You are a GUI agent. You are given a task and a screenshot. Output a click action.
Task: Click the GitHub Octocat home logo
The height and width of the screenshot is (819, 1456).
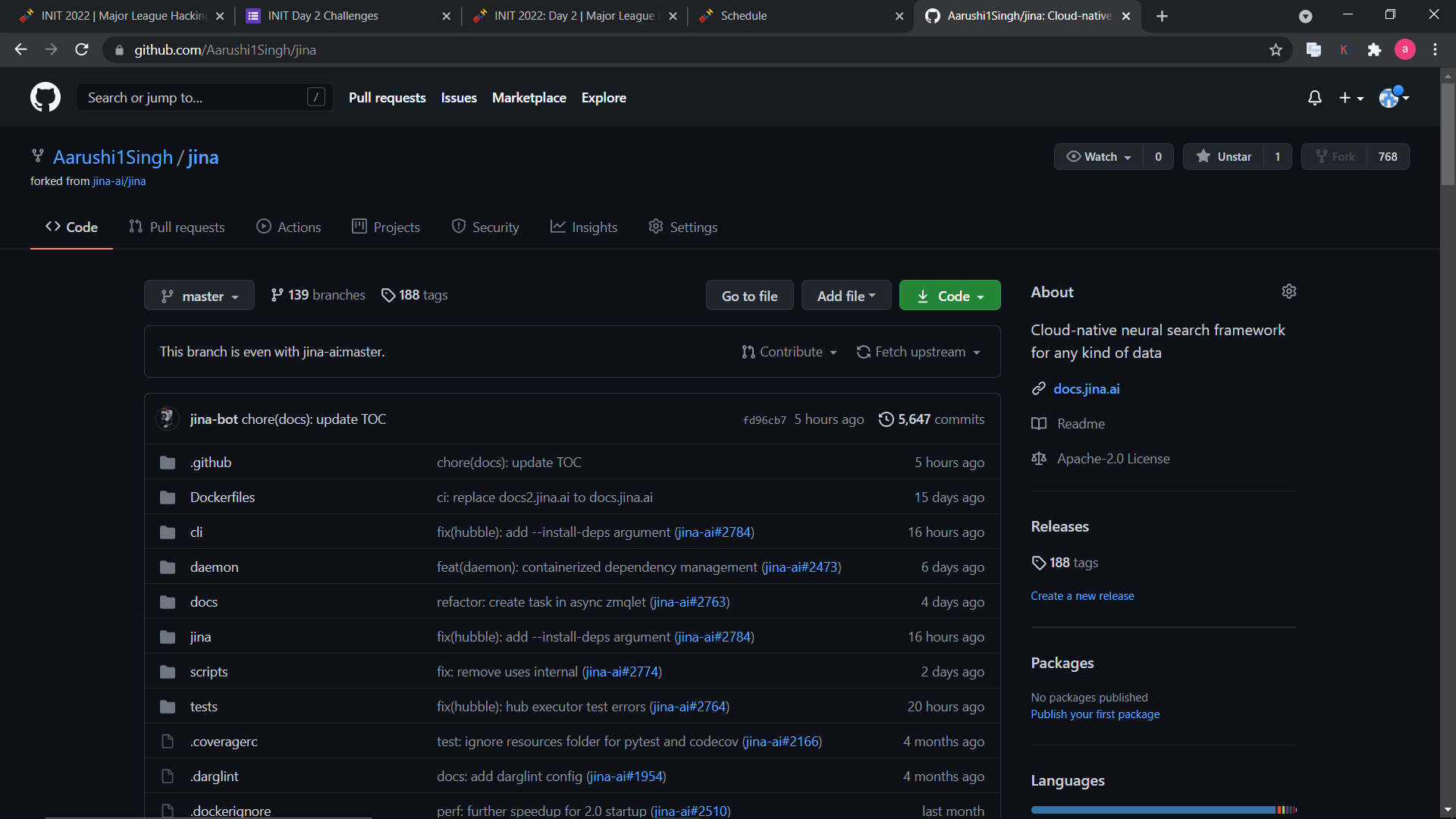(x=45, y=97)
